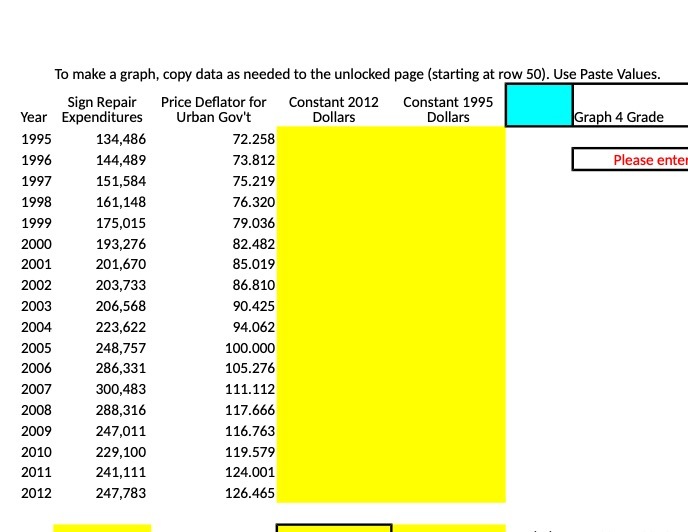Select expenditure value 134,486
The width and height of the screenshot is (688, 532).
pyautogui.click(x=121, y=139)
